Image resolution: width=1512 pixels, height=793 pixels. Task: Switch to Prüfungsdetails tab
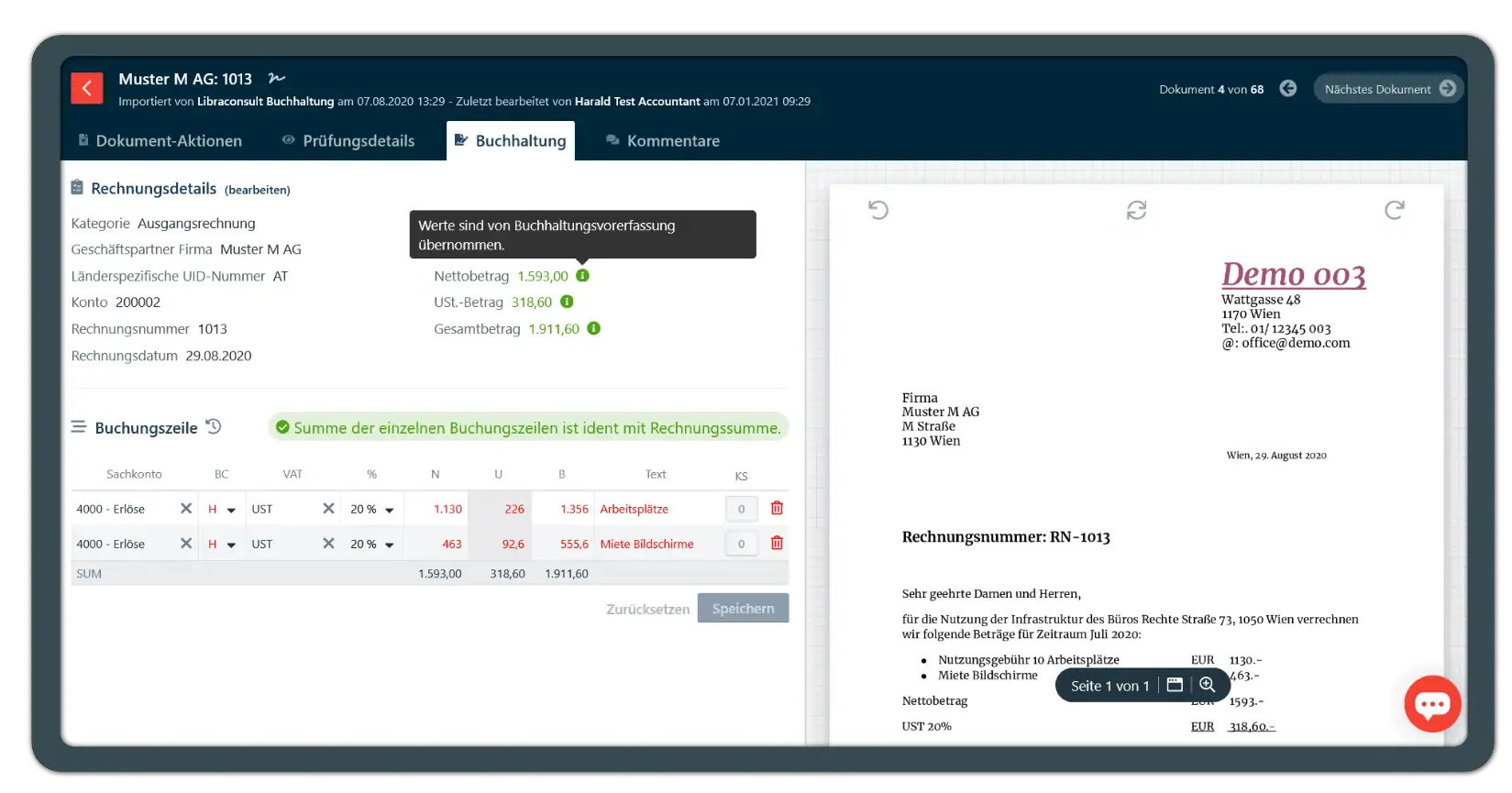348,141
